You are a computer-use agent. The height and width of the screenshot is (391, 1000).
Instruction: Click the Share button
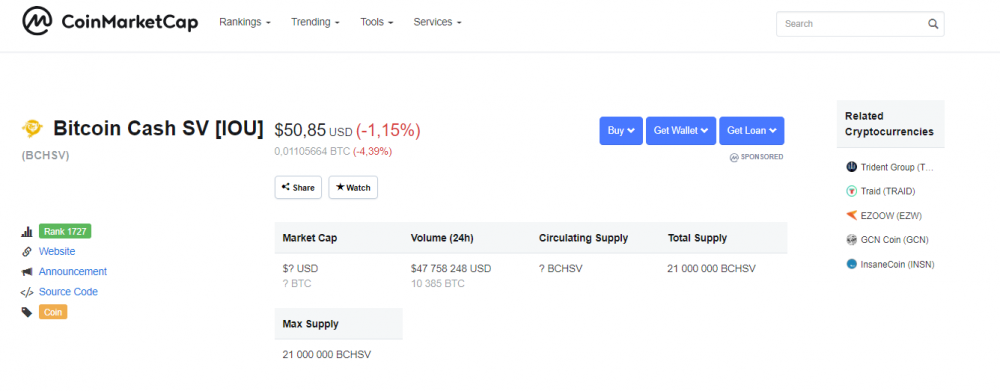298,188
